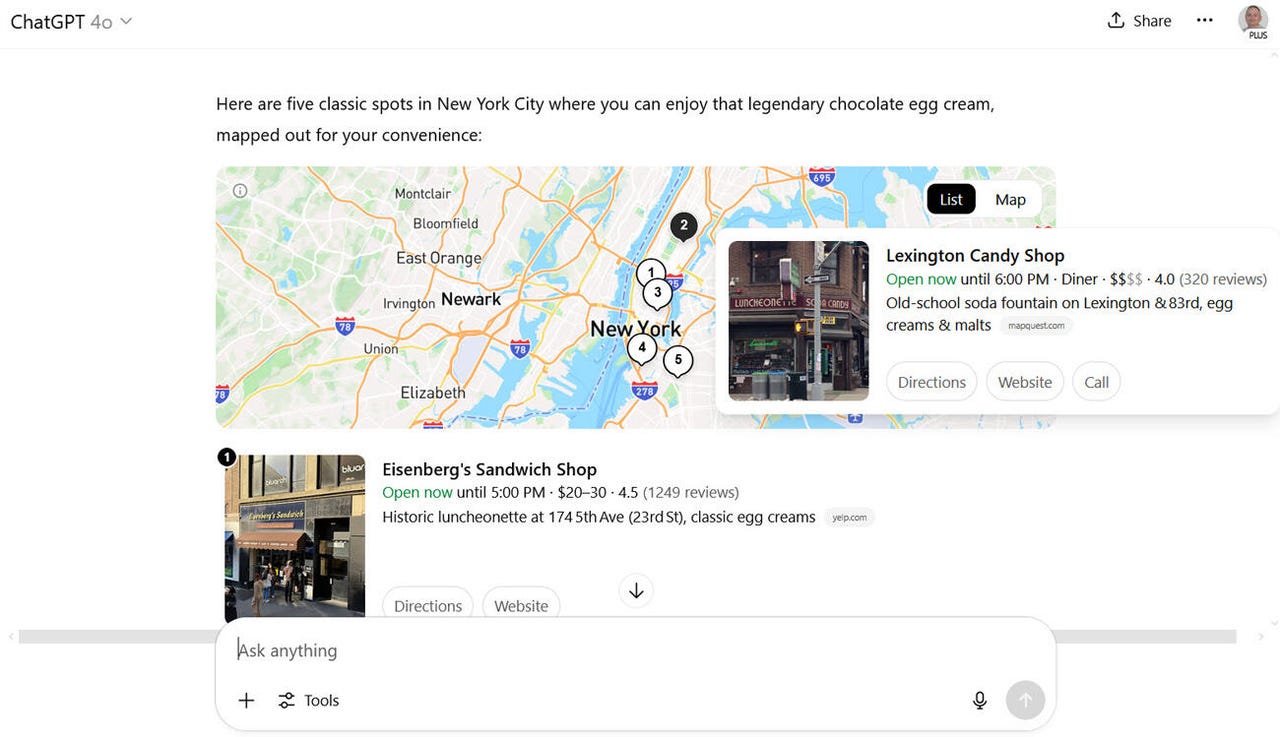The width and height of the screenshot is (1280, 737).
Task: Get Directions to Eisenberg's Sandwich Shop
Action: tap(428, 605)
